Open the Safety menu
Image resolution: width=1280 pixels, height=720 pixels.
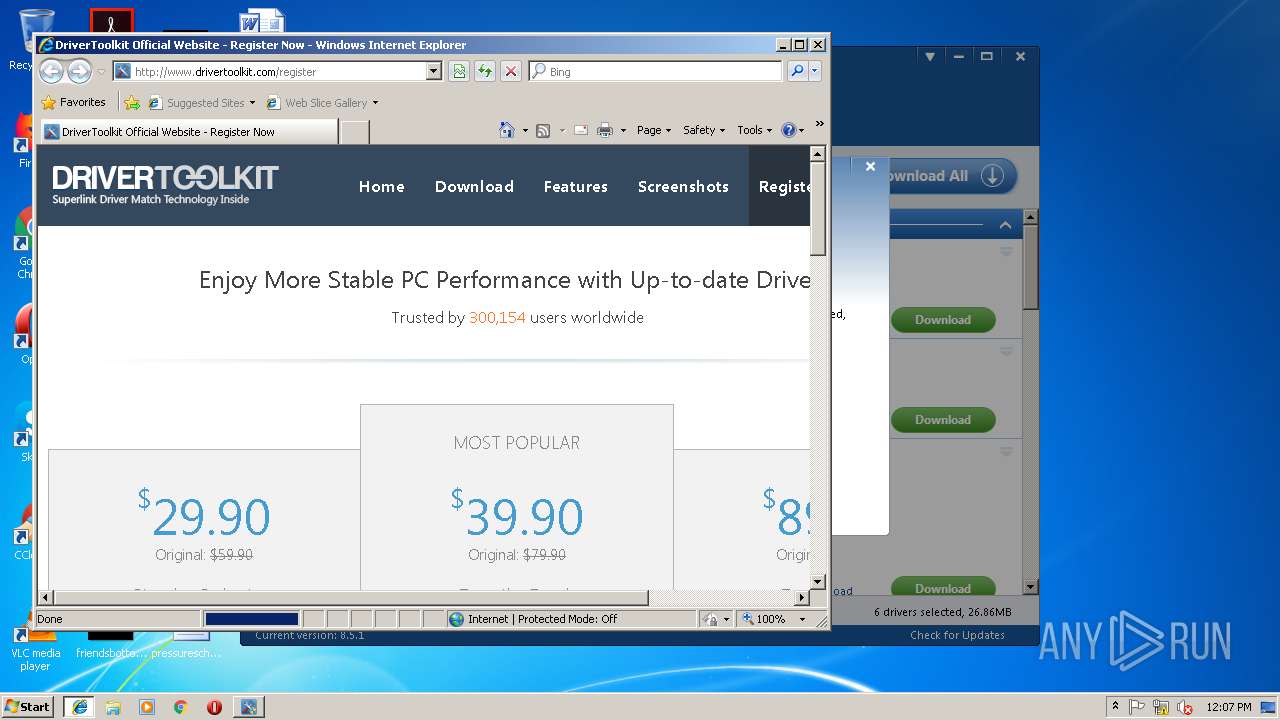pos(704,130)
